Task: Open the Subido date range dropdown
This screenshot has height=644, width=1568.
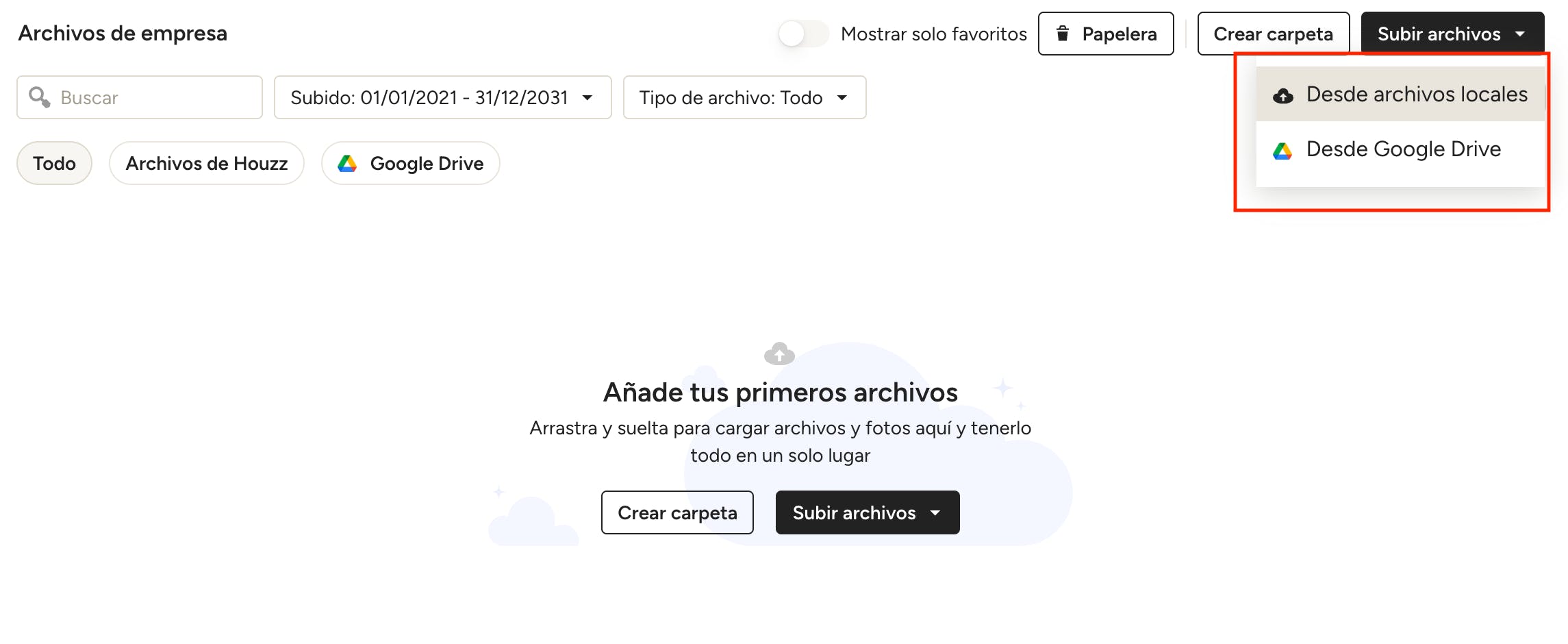Action: click(x=442, y=97)
